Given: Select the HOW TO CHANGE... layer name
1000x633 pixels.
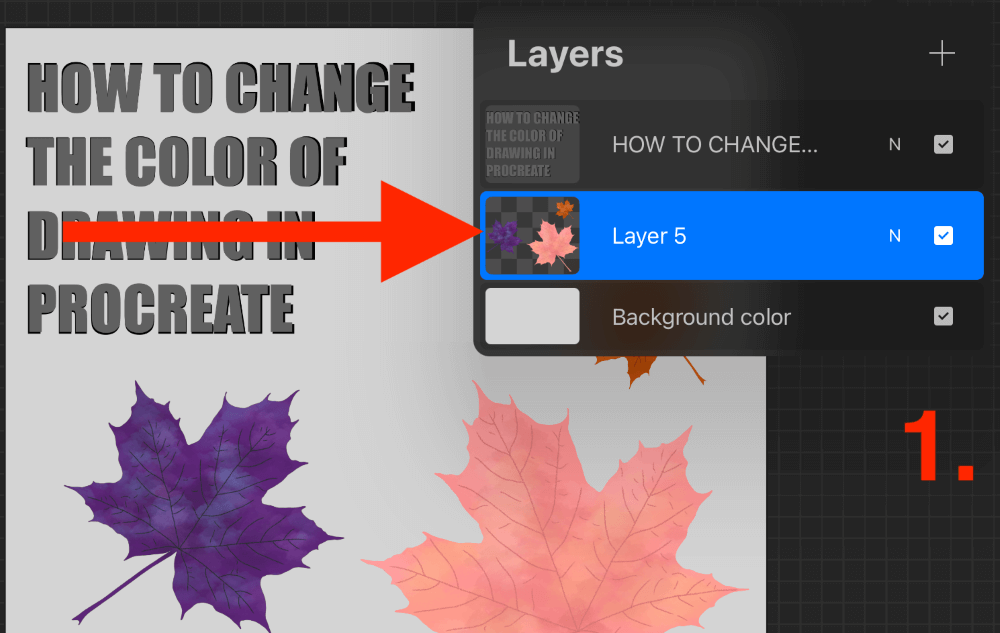Looking at the screenshot, I should tap(715, 145).
